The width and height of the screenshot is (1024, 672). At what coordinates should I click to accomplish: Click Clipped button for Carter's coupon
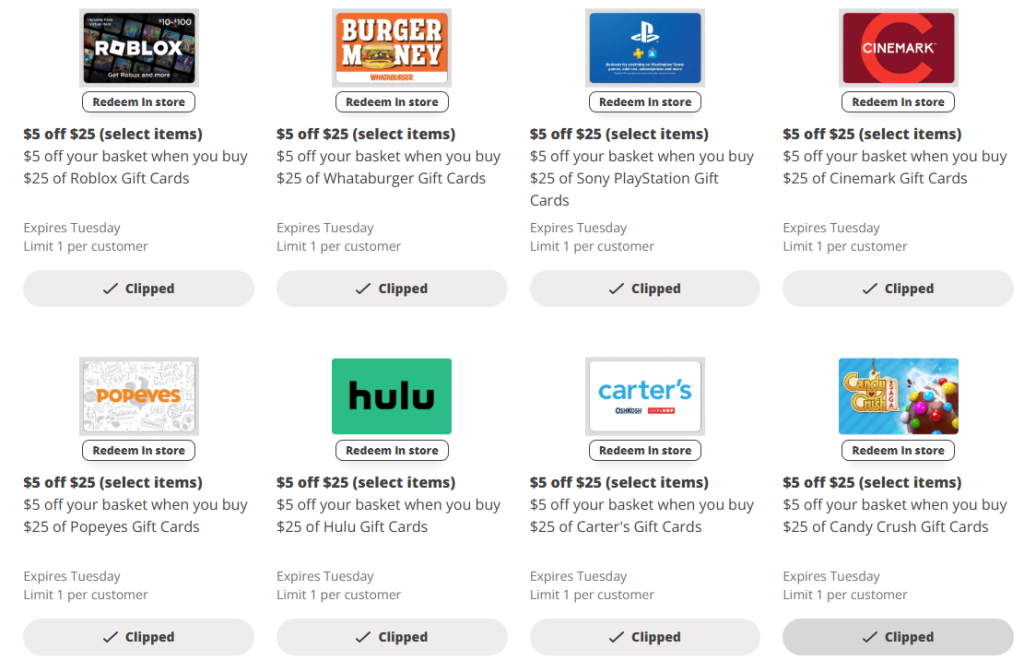click(645, 637)
